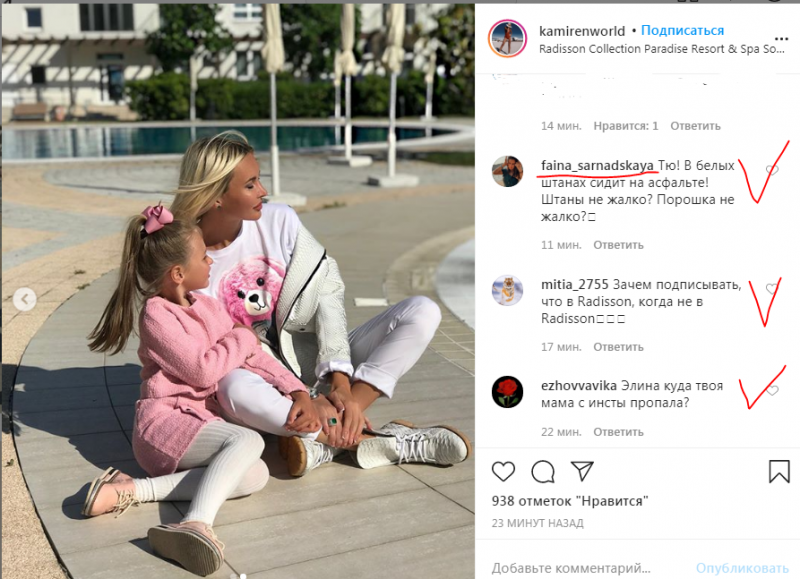
Task: Go to previous photo with left arrow
Action: point(24,299)
